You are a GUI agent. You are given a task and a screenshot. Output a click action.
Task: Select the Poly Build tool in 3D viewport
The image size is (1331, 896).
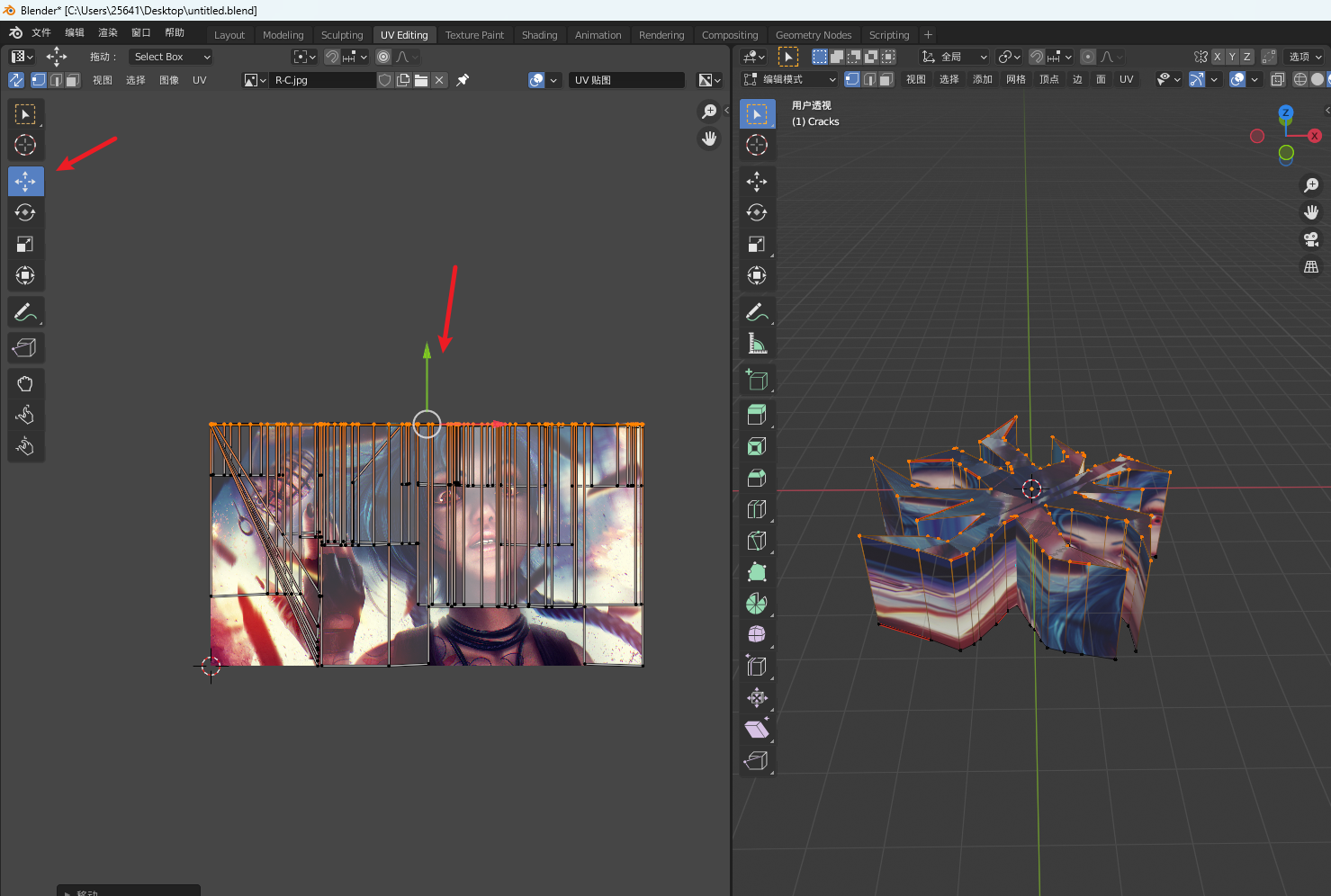tap(757, 572)
